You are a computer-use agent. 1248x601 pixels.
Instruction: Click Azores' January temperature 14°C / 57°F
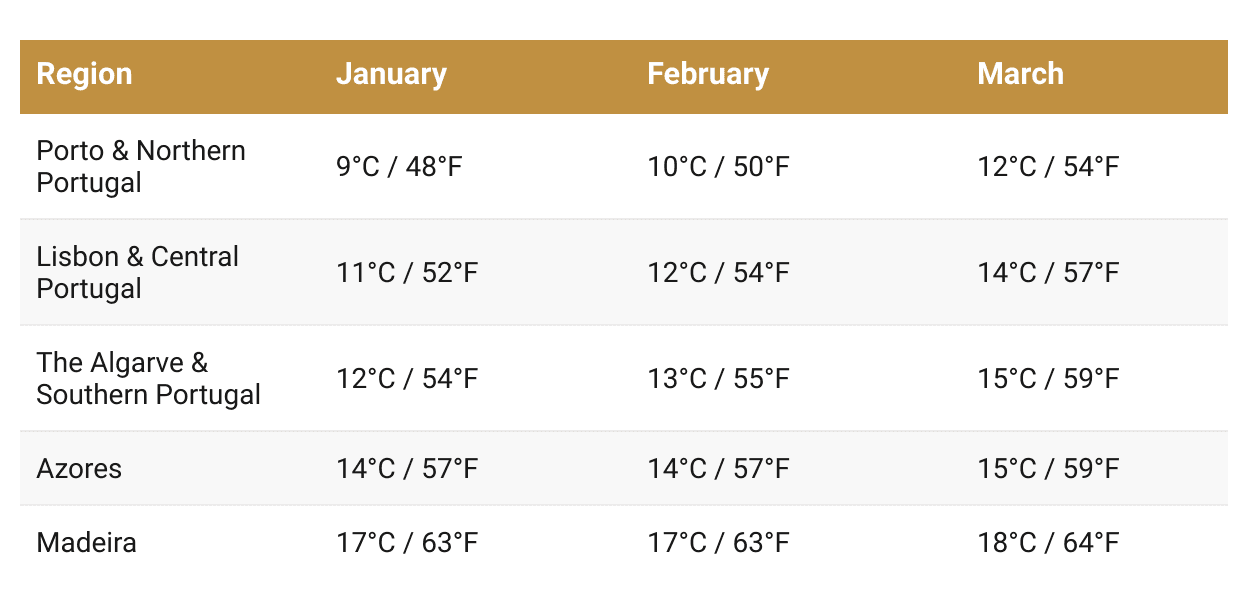tap(407, 469)
